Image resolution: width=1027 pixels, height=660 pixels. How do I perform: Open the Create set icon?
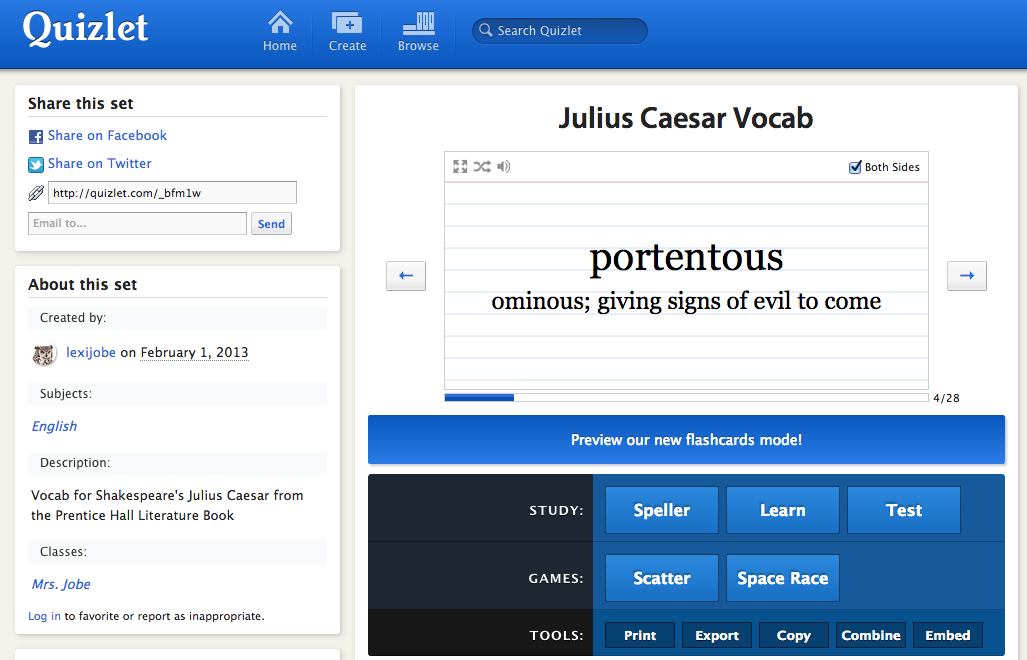347,23
